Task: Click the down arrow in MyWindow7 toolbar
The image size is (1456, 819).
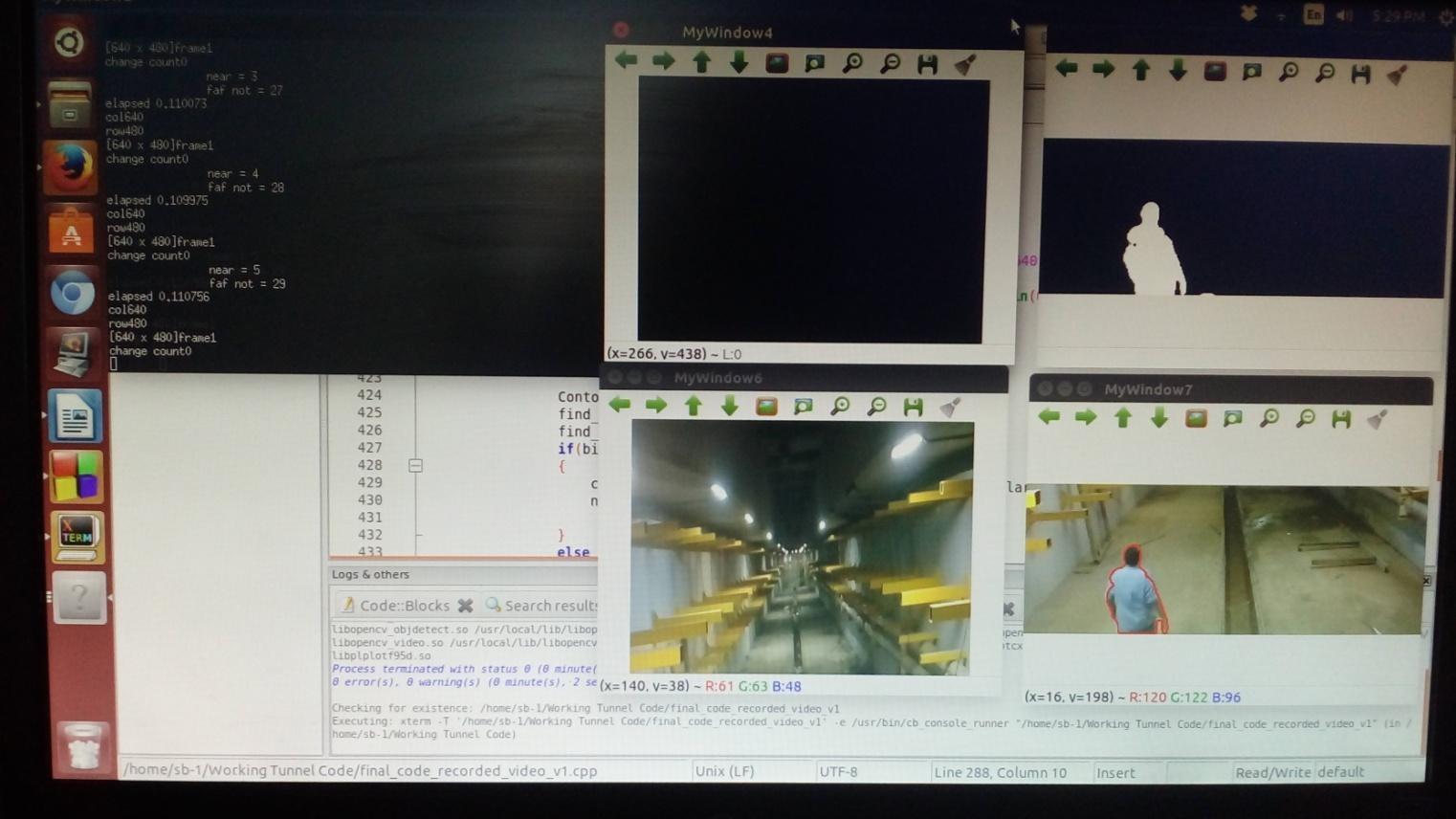Action: point(1159,417)
